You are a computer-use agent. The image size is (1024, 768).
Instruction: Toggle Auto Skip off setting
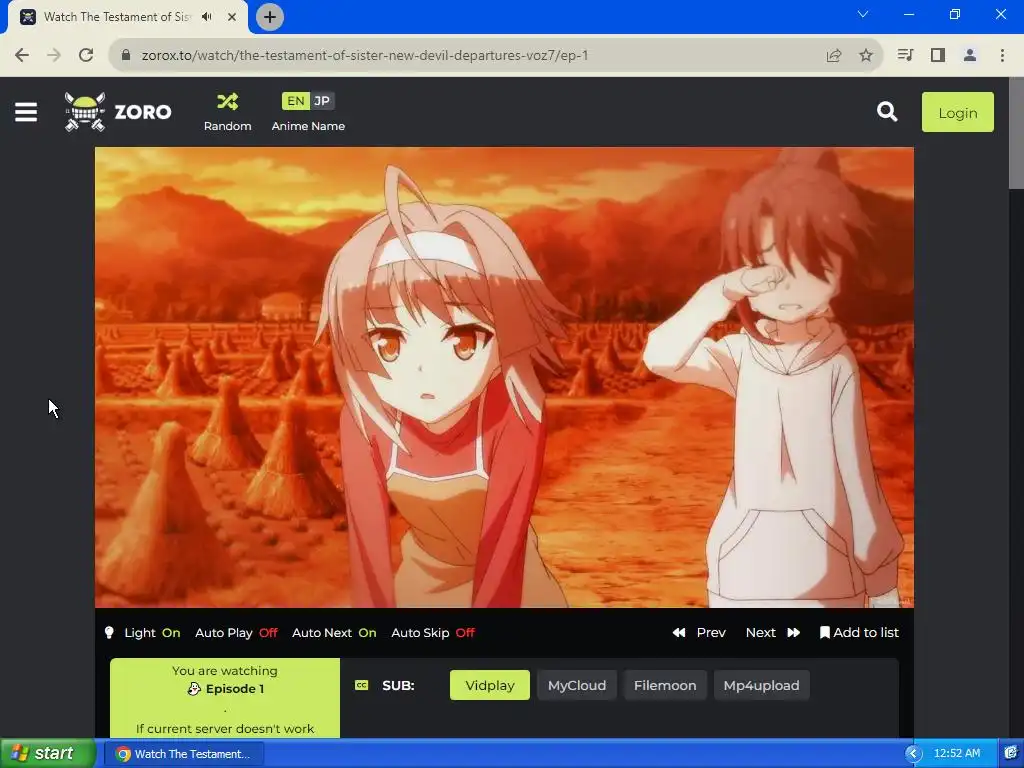click(433, 633)
